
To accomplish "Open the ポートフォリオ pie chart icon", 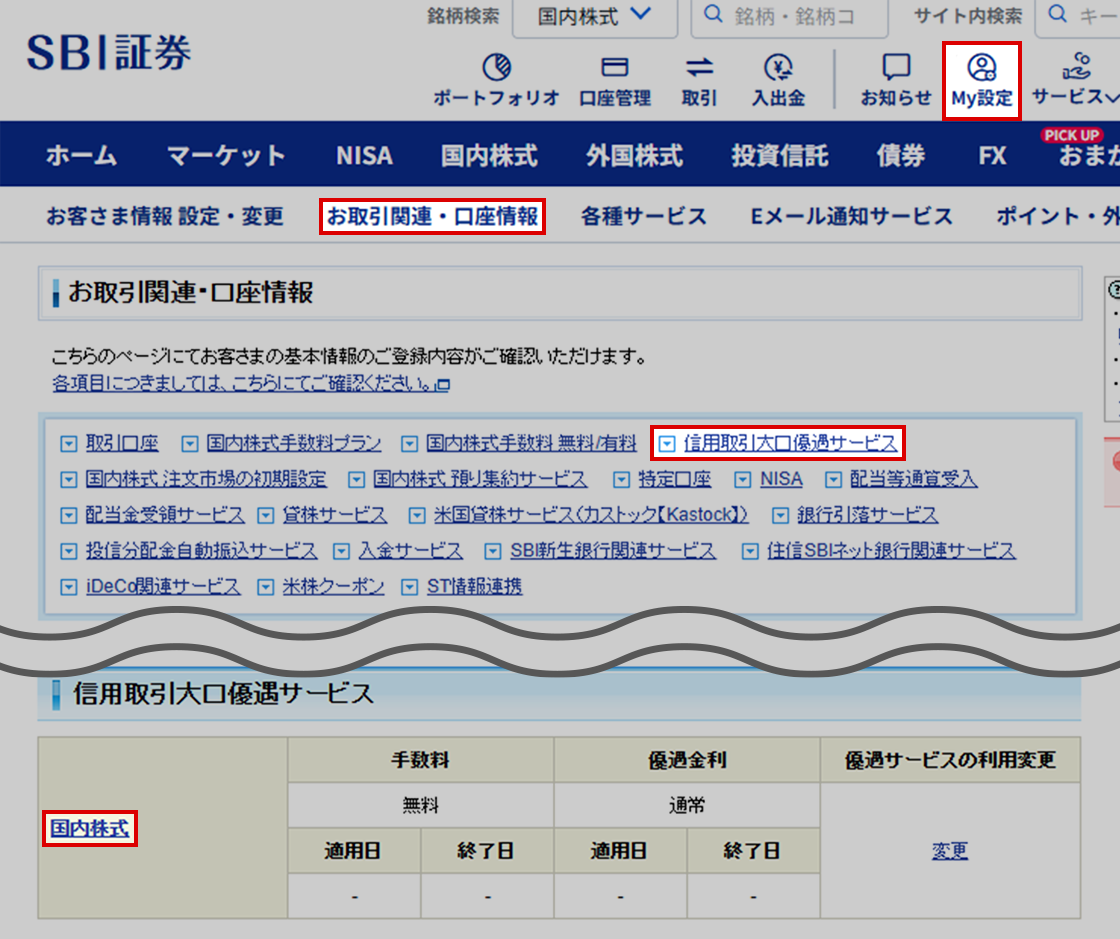I will (496, 68).
